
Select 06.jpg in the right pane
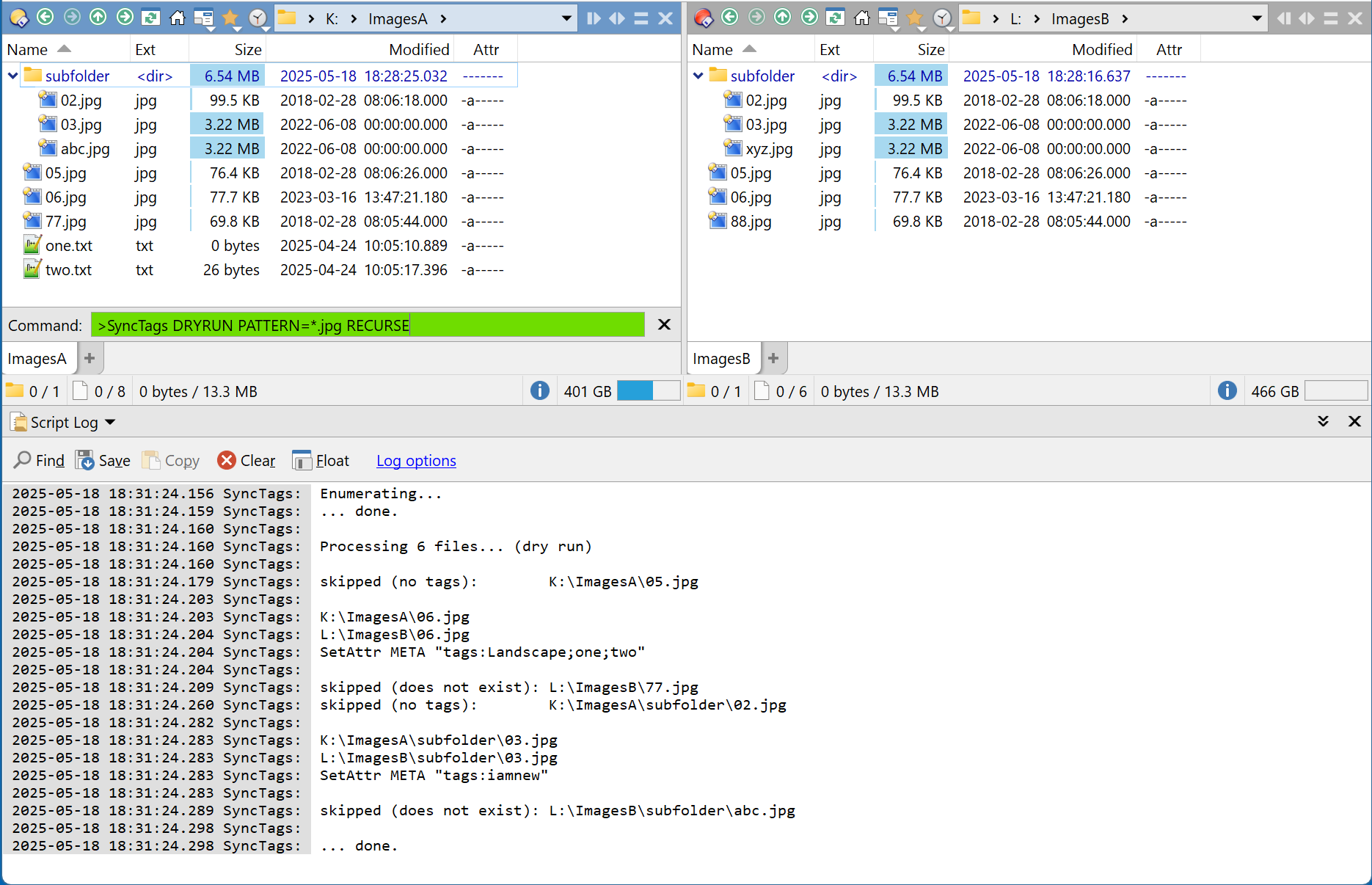click(751, 197)
